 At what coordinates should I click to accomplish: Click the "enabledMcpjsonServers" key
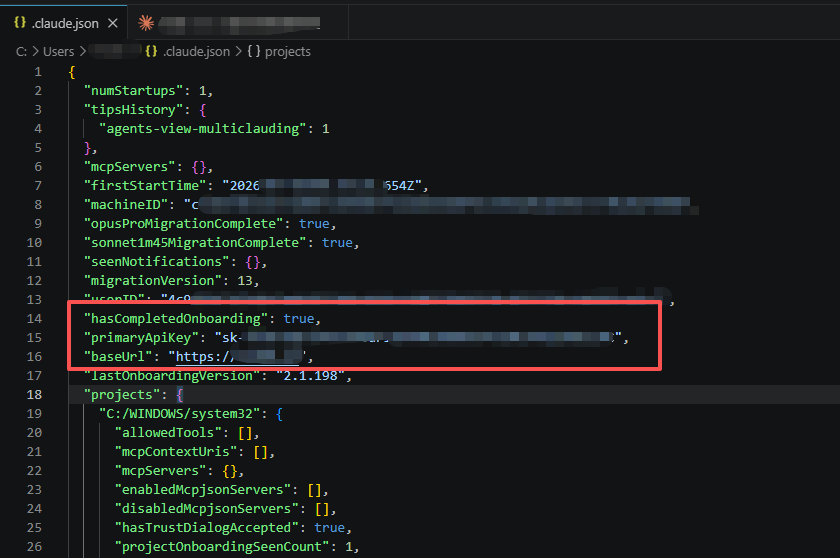tap(202, 490)
